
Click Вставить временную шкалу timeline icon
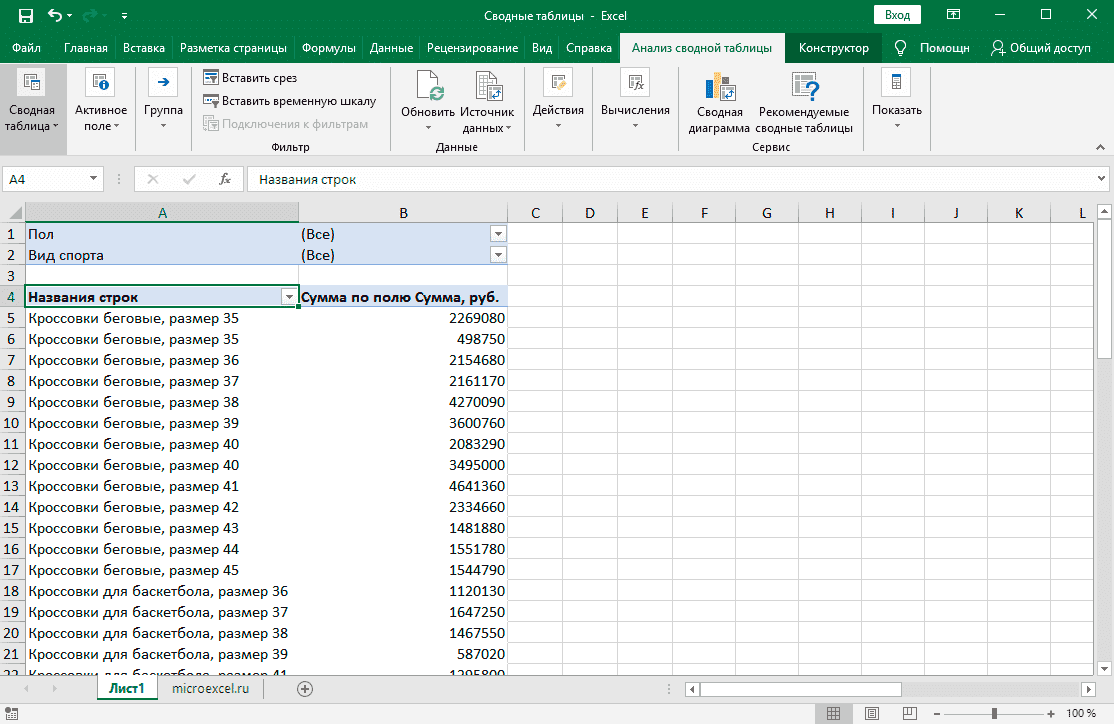[211, 100]
